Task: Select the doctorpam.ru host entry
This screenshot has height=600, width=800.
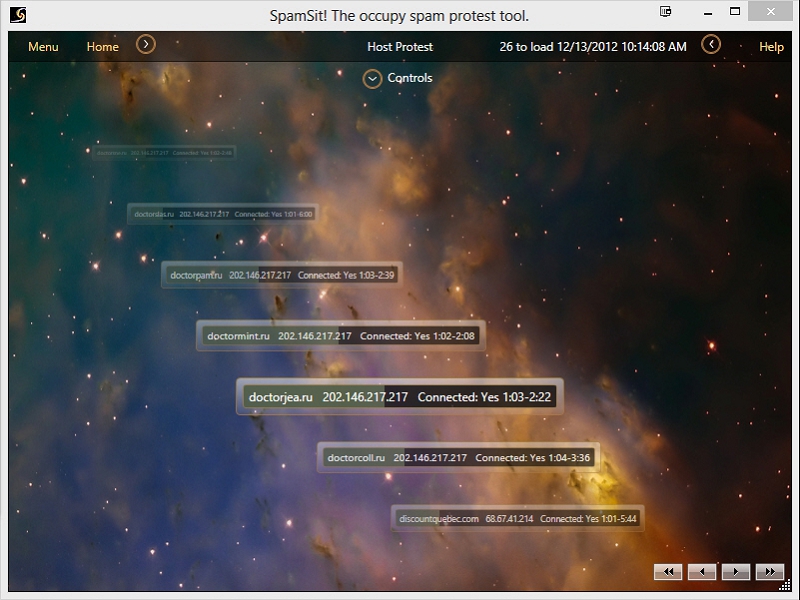Action: pos(282,275)
